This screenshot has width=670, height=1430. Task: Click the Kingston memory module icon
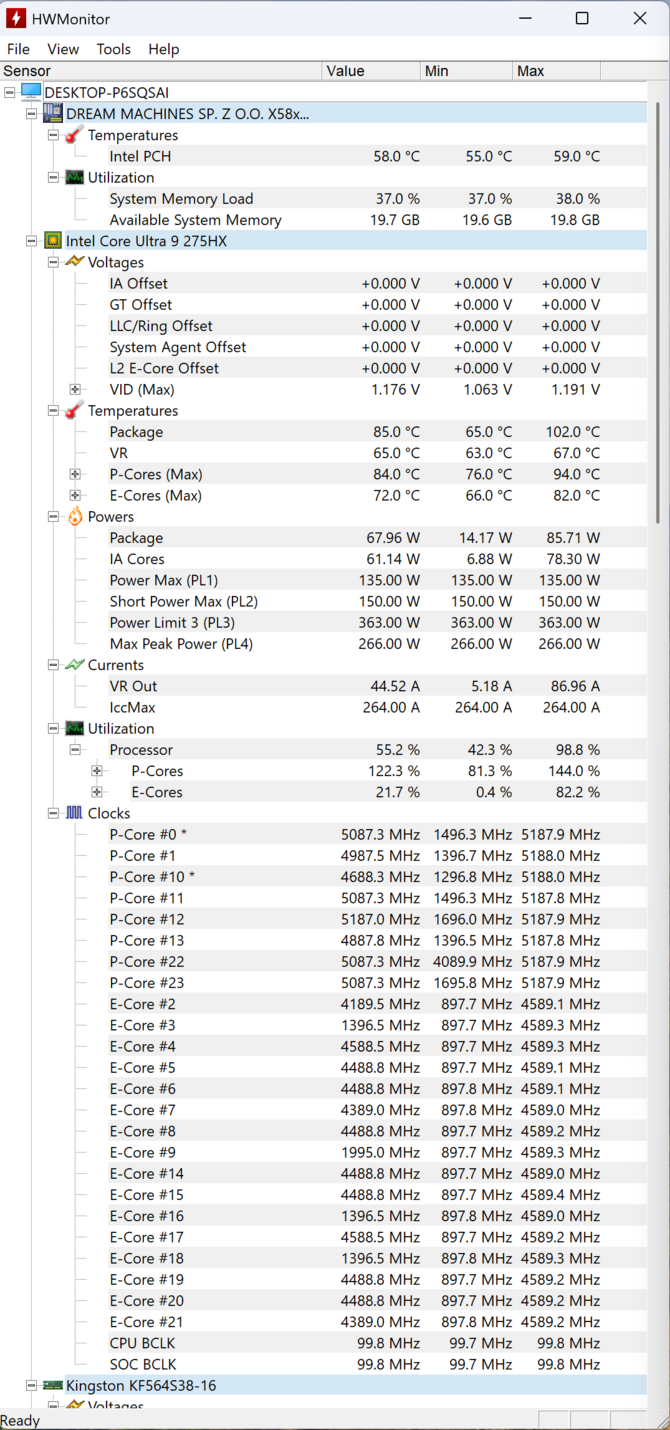[53, 1385]
